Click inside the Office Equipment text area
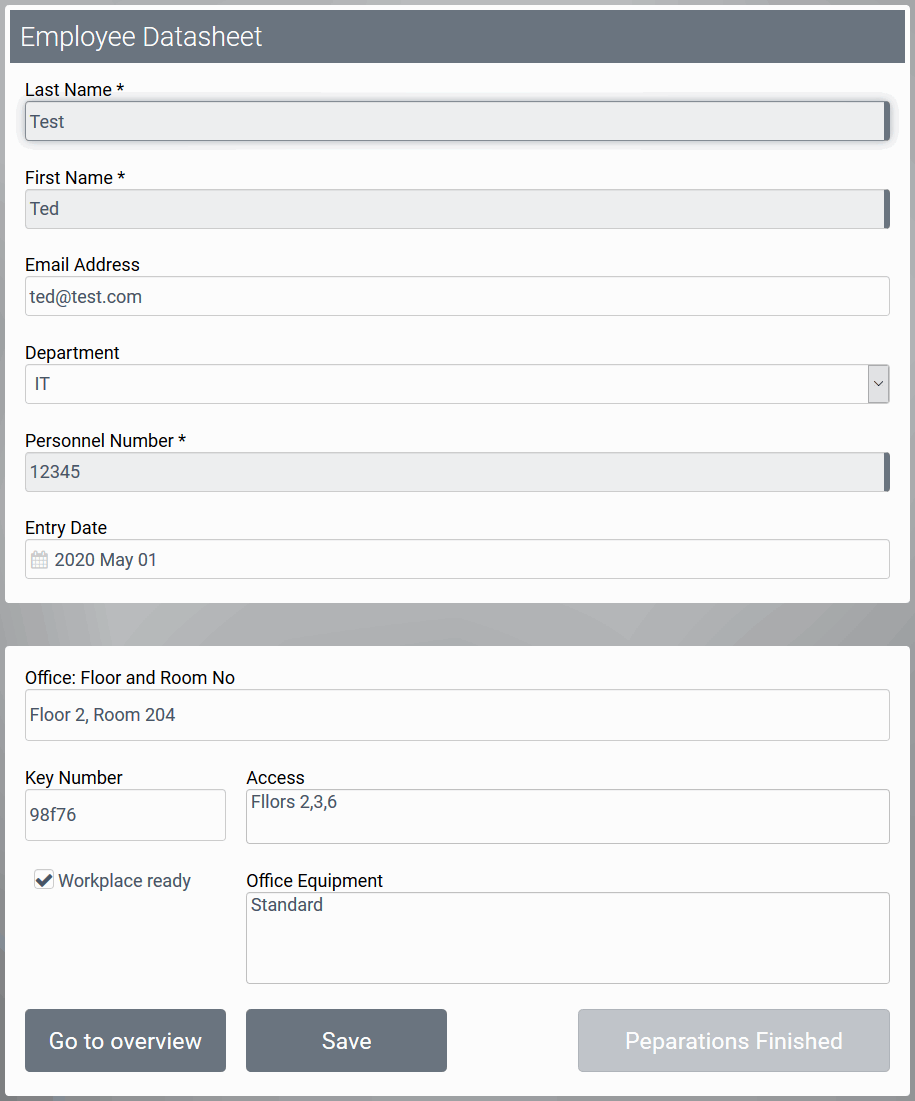Image resolution: width=915 pixels, height=1101 pixels. pos(567,938)
